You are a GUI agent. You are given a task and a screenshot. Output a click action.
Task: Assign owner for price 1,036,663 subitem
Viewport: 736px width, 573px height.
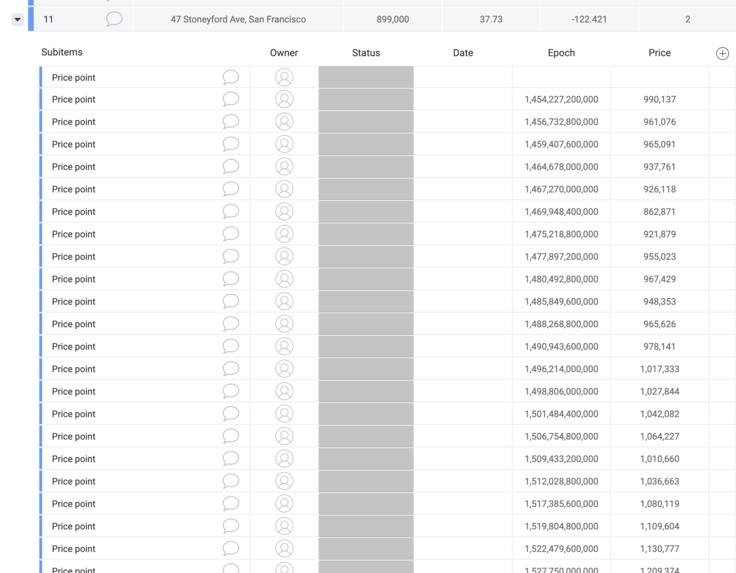(284, 481)
